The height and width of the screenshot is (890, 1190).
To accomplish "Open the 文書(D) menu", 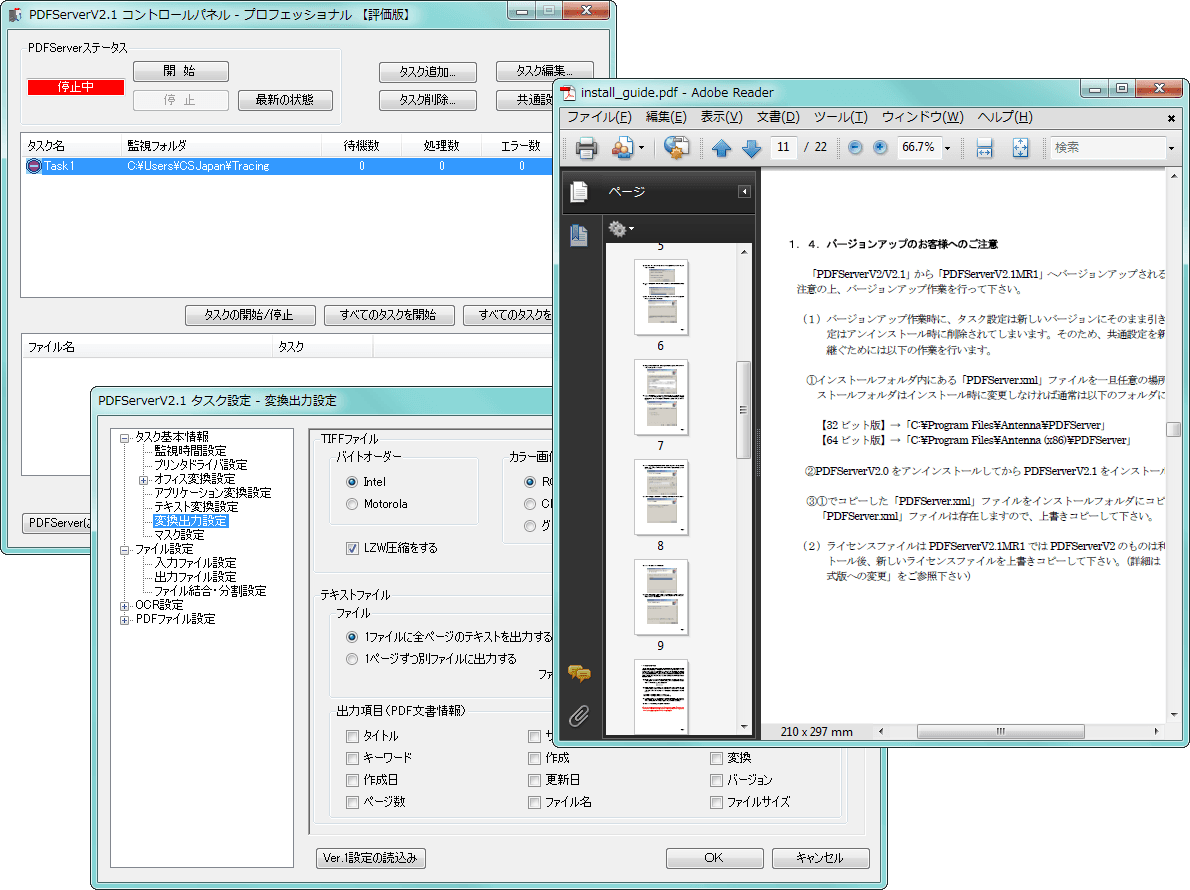I will [778, 117].
